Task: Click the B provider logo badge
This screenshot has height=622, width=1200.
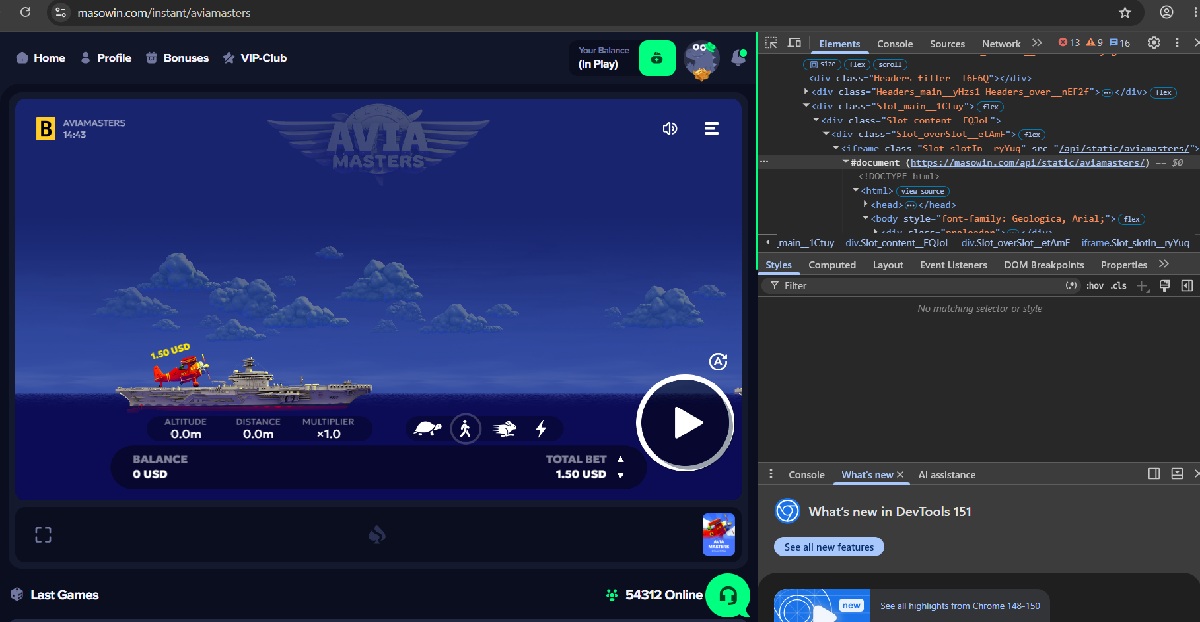Action: pos(45,129)
